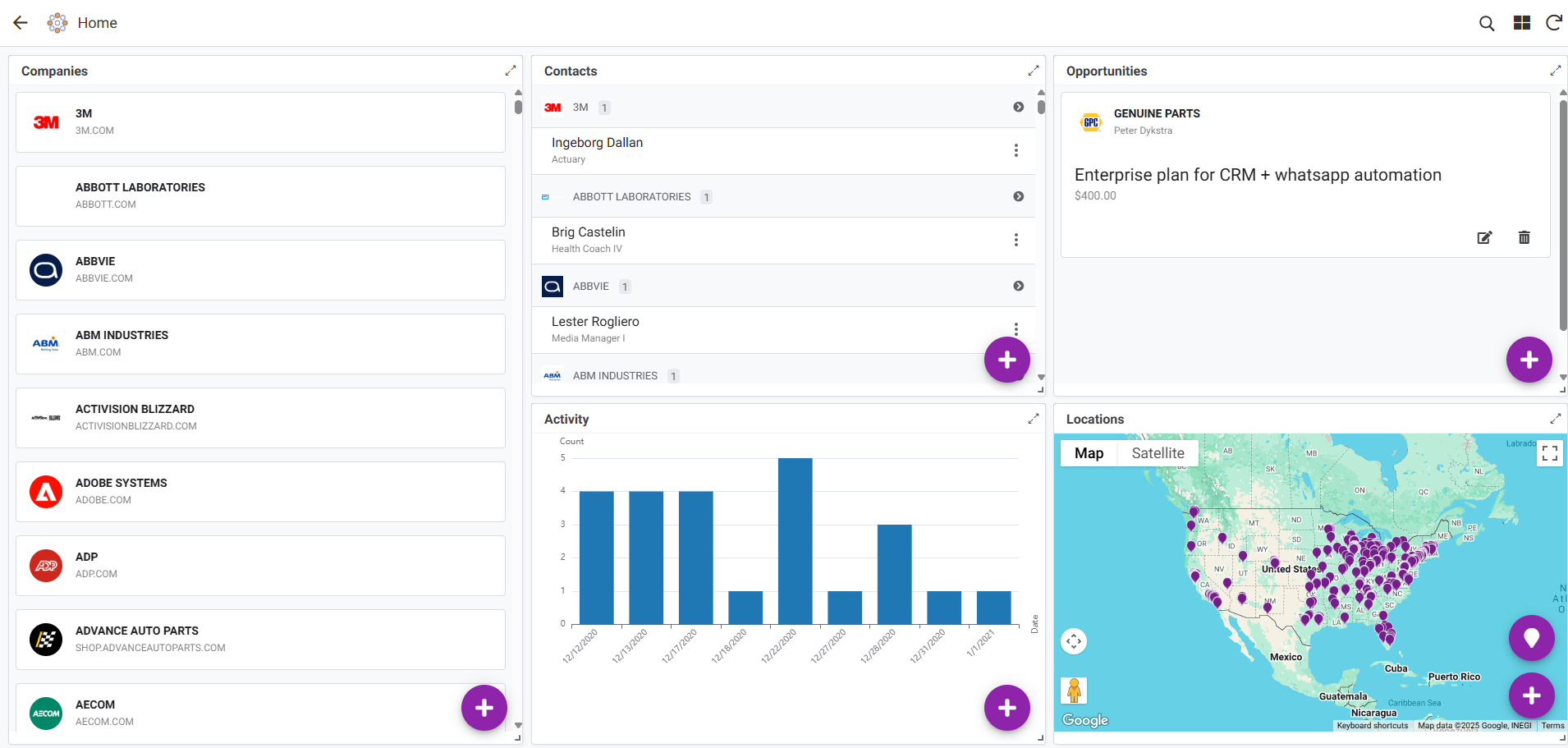Open the search icon in header
This screenshot has width=1568, height=748.
[1487, 23]
